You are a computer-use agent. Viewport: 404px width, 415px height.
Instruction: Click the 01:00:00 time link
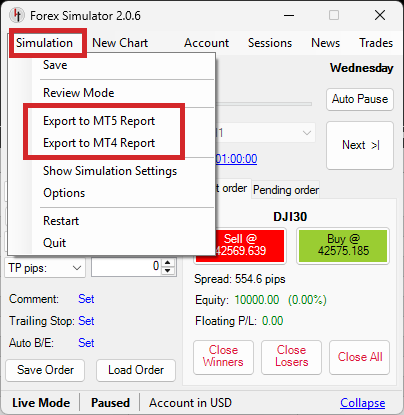[236, 159]
